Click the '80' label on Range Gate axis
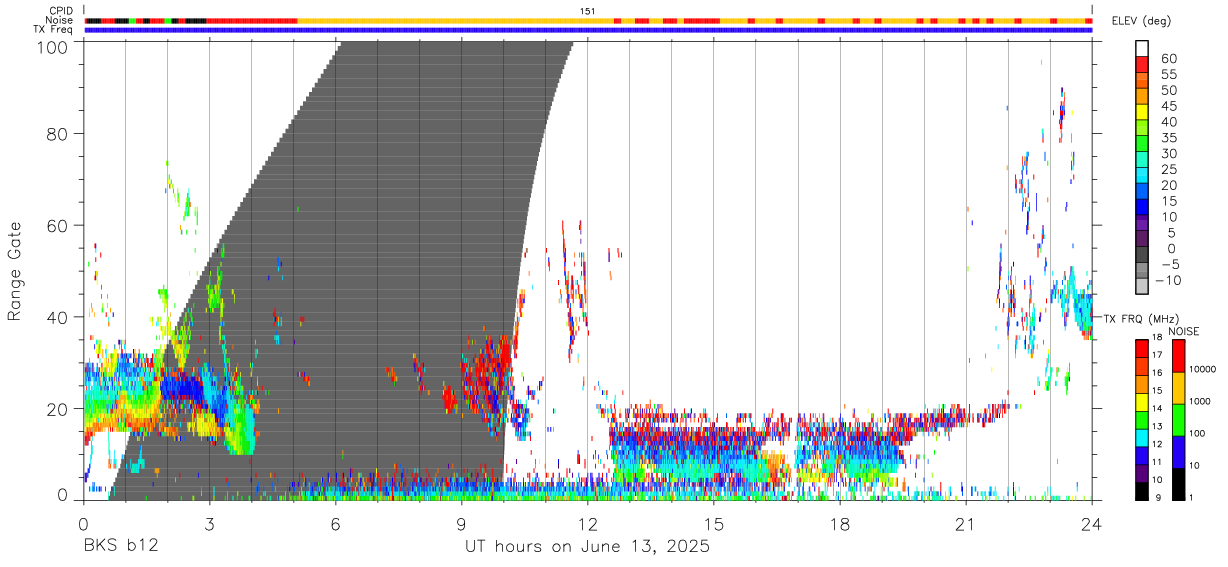Viewport: 1228px width, 567px height. (x=58, y=133)
